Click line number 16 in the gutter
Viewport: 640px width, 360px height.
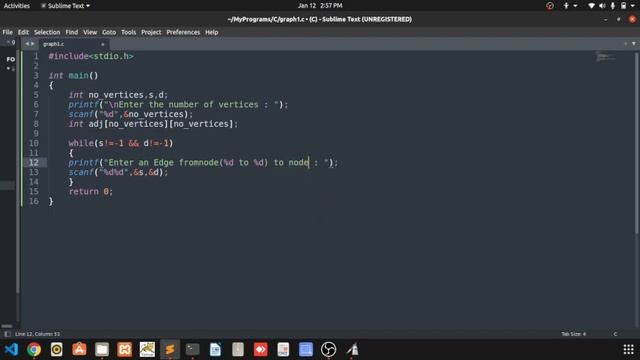pyautogui.click(x=33, y=201)
